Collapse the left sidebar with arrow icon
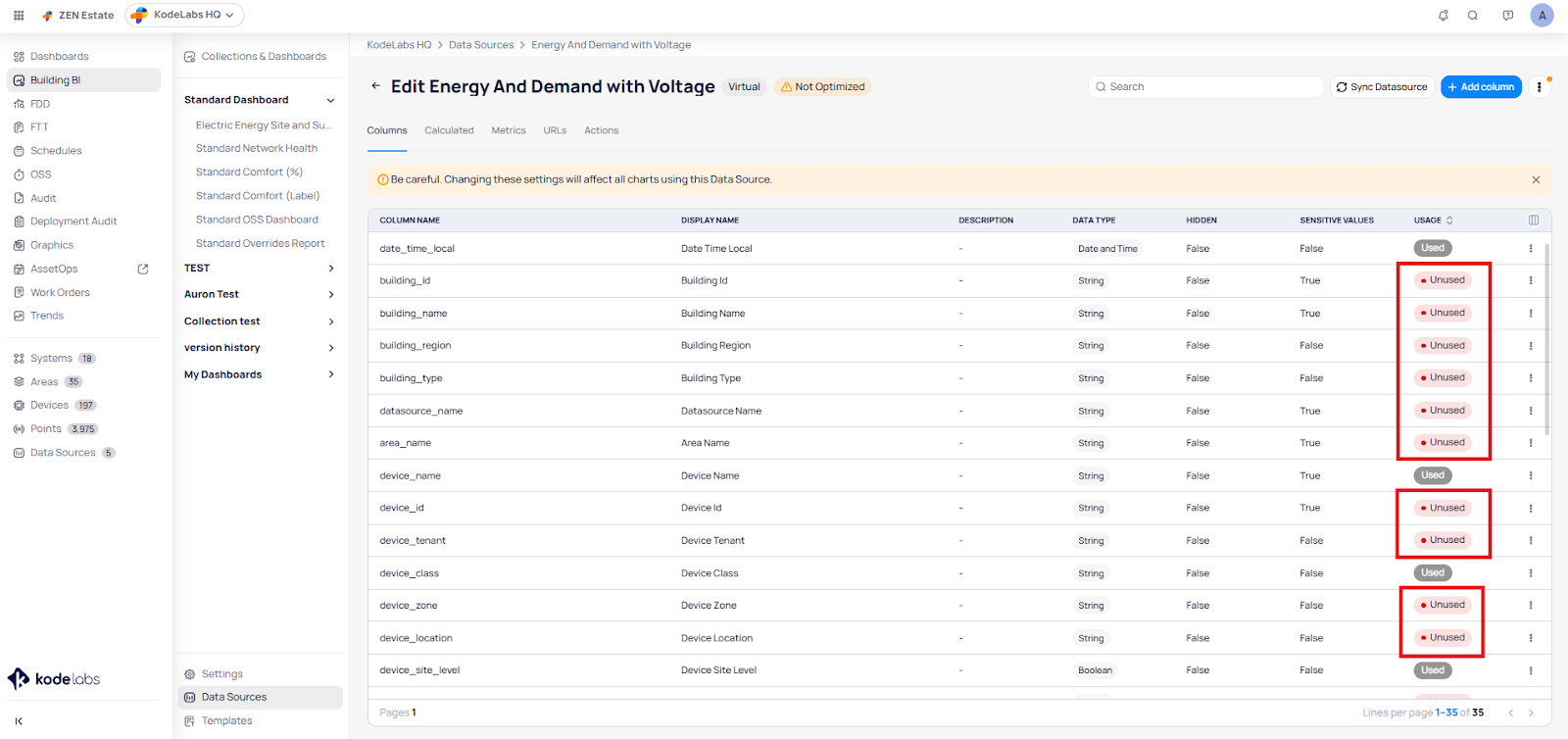The image size is (1568, 739). pyautogui.click(x=19, y=721)
